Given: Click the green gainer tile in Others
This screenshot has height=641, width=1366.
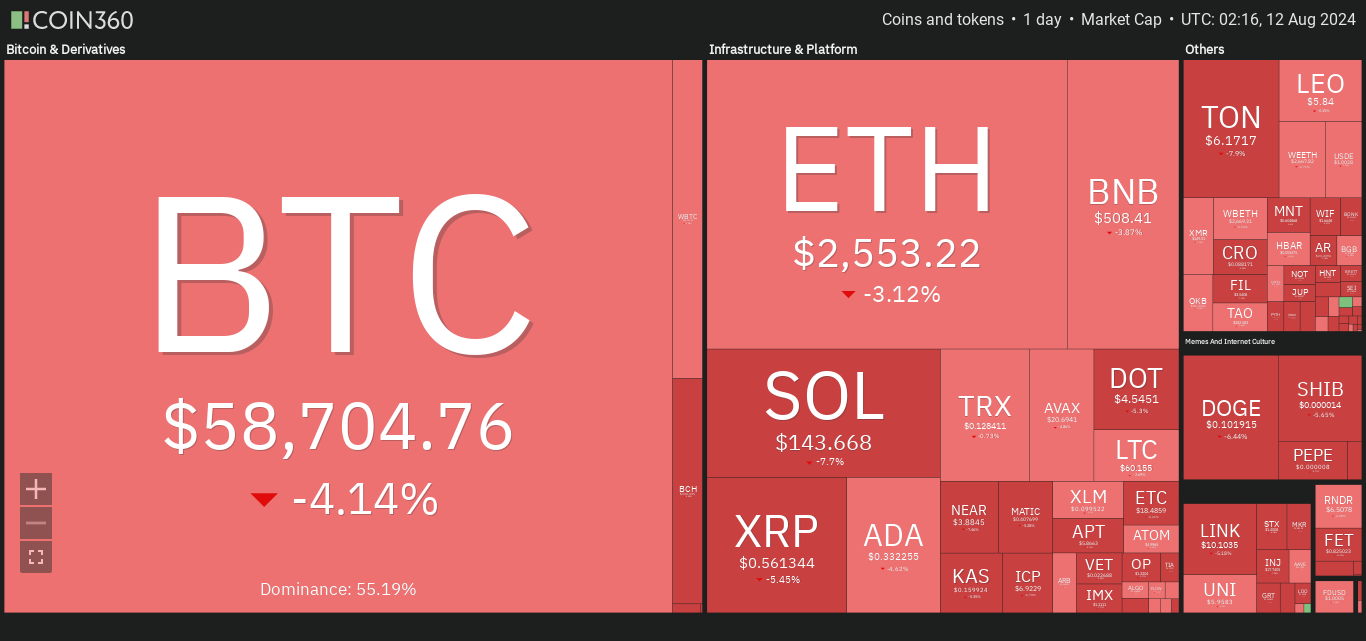Looking at the screenshot, I should (x=1346, y=302).
